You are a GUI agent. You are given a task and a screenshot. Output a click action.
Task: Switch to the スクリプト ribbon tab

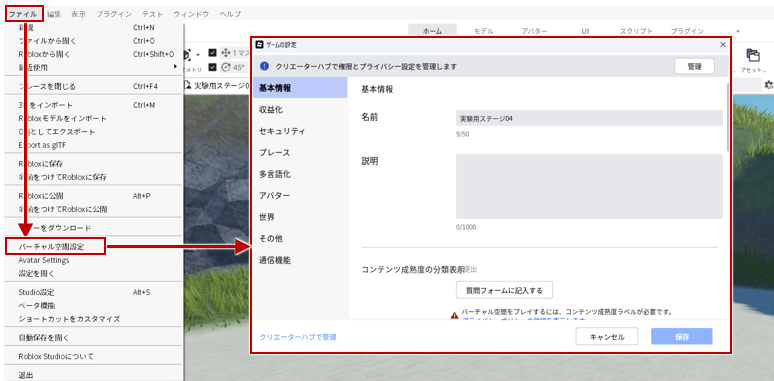[x=636, y=31]
